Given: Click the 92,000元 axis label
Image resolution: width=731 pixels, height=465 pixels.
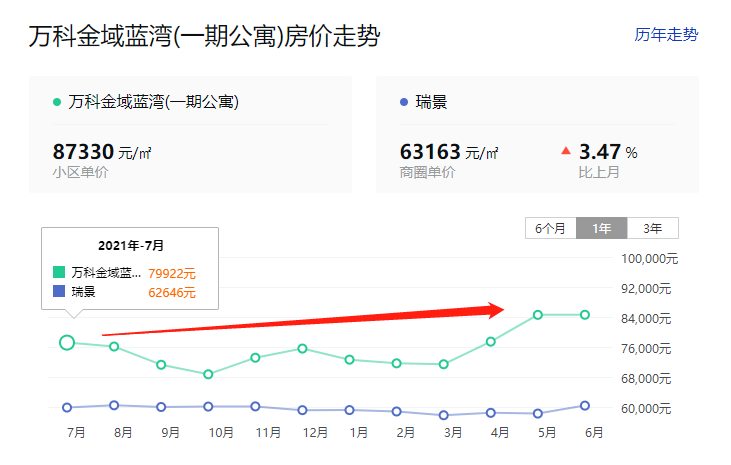Looking at the screenshot, I should 646,289.
